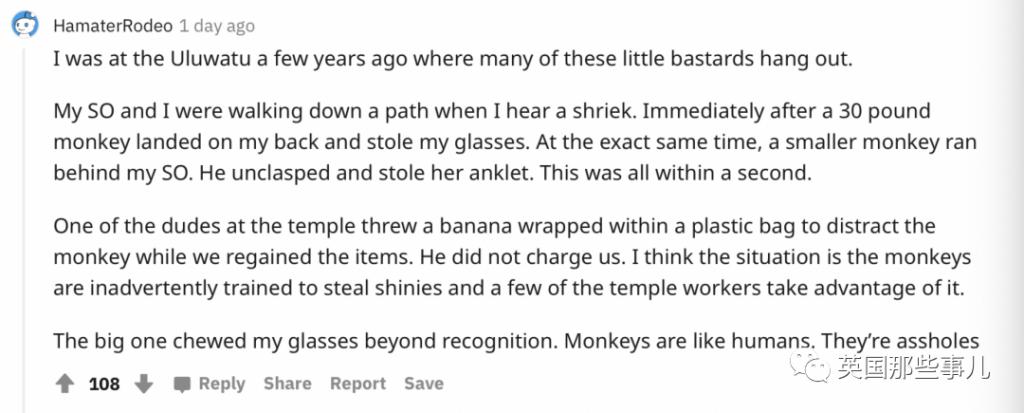Image resolution: width=1024 pixels, height=413 pixels.
Task: Downvote the HamaterRodeo comment
Action: click(144, 384)
